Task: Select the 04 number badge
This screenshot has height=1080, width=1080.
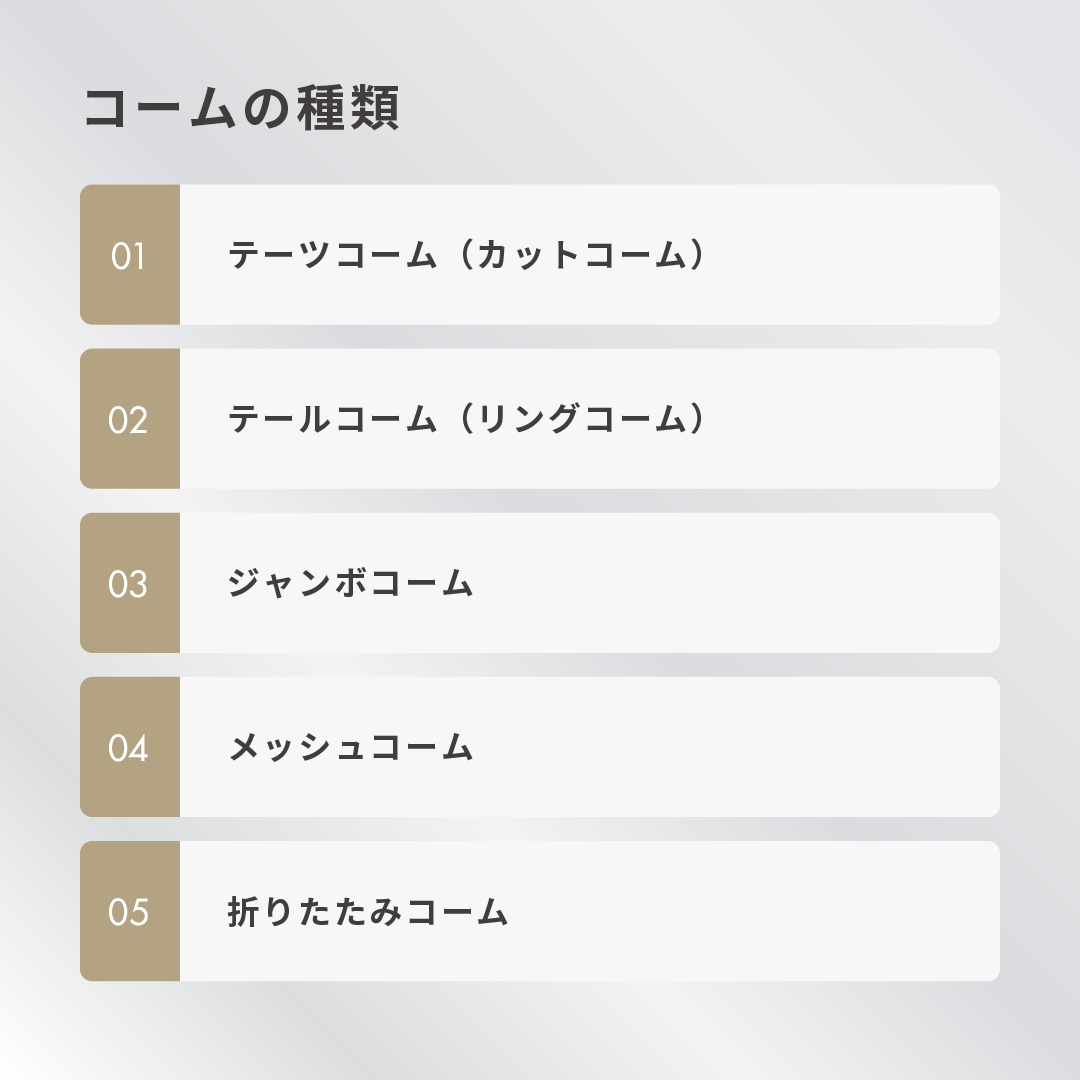Action: click(129, 748)
